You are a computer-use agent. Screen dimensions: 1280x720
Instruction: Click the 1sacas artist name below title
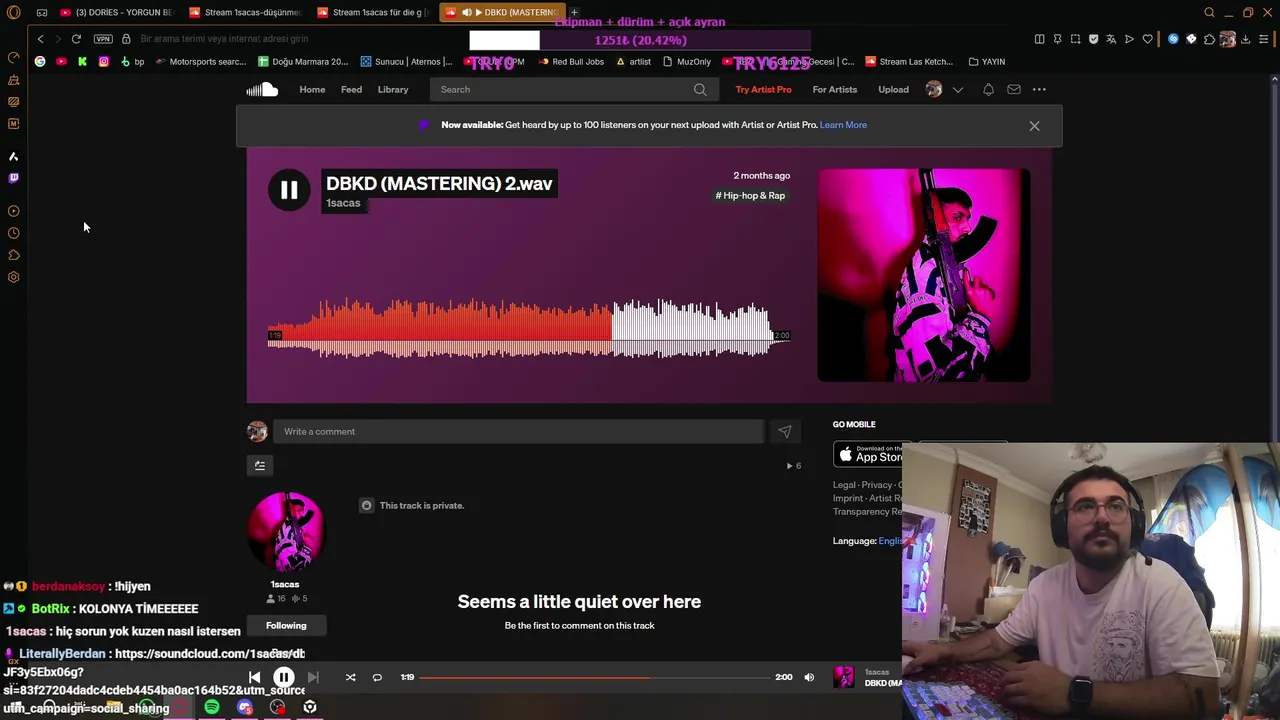click(343, 203)
